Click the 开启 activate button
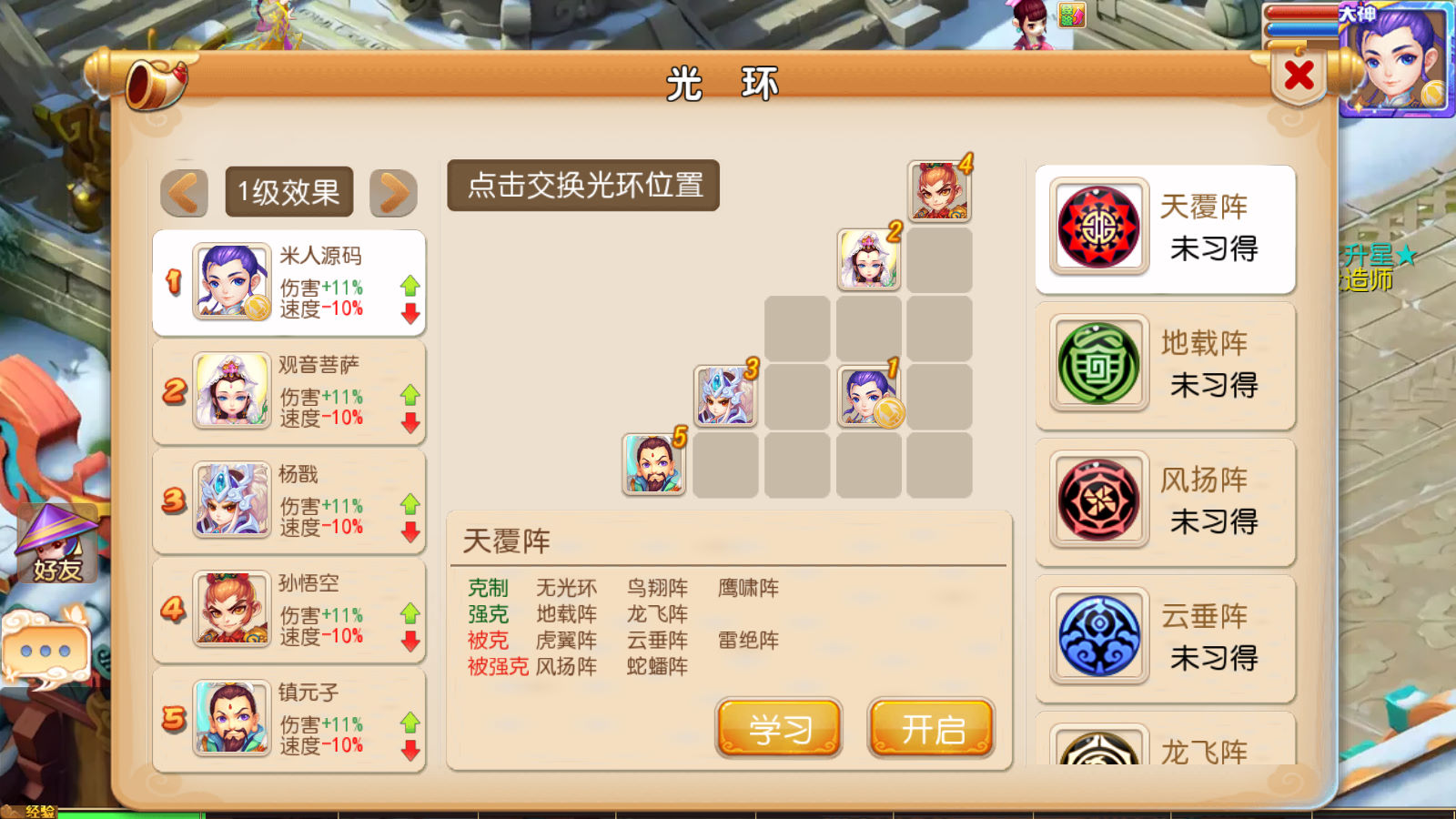1456x819 pixels. tap(932, 728)
